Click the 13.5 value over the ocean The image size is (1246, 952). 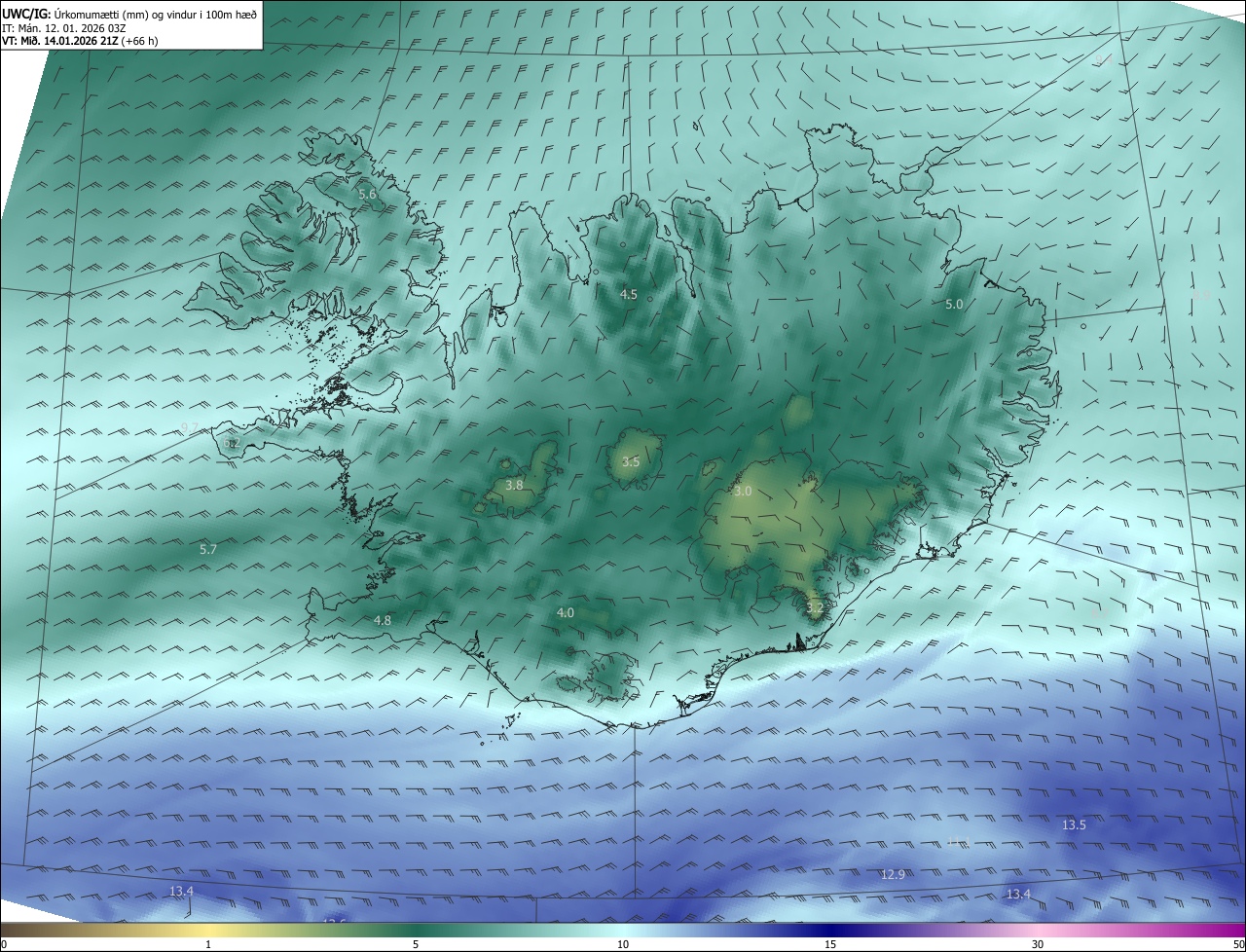point(1074,825)
